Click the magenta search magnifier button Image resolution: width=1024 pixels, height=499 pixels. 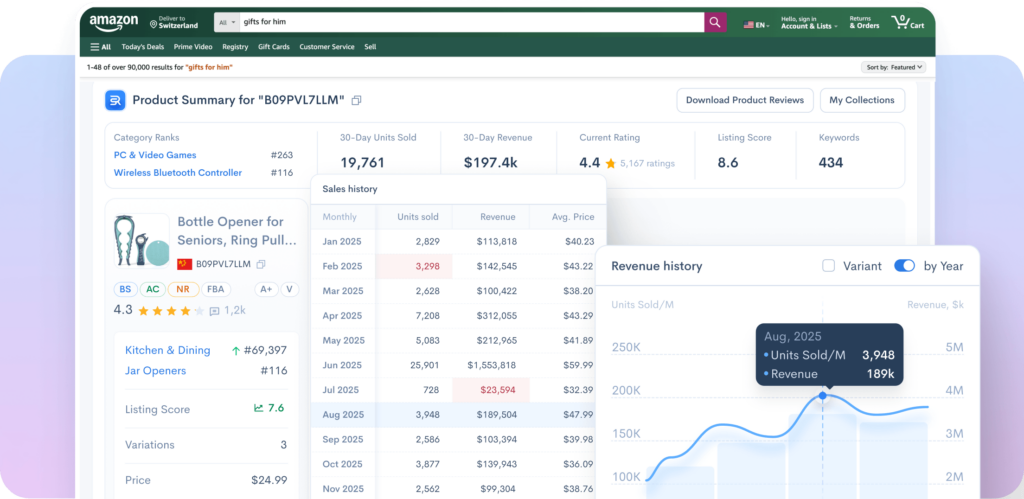(715, 22)
